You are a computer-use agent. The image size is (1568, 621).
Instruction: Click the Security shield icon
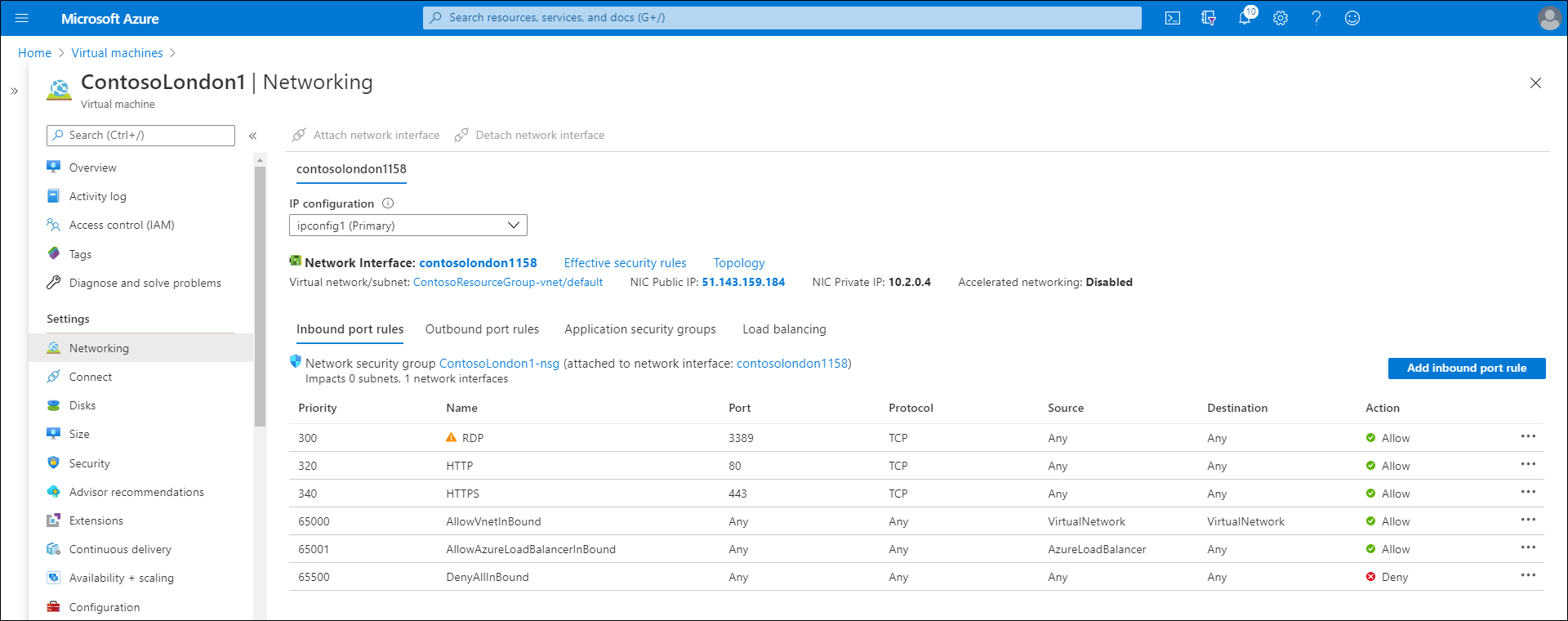pos(54,463)
